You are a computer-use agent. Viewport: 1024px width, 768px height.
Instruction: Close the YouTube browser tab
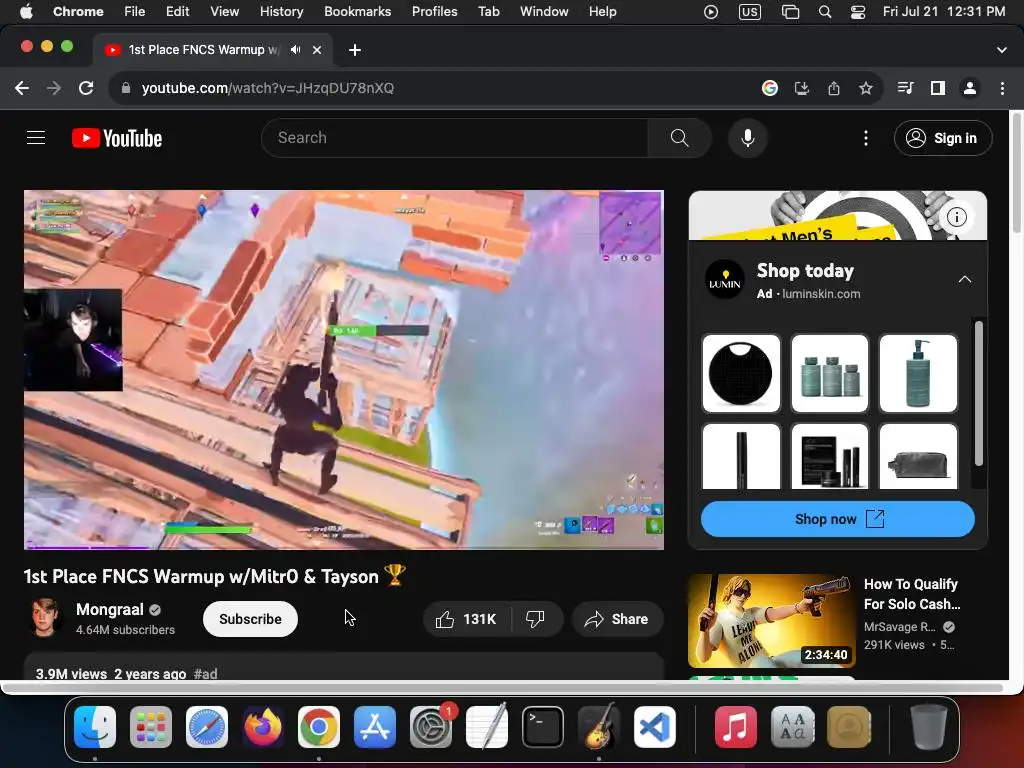(x=317, y=50)
